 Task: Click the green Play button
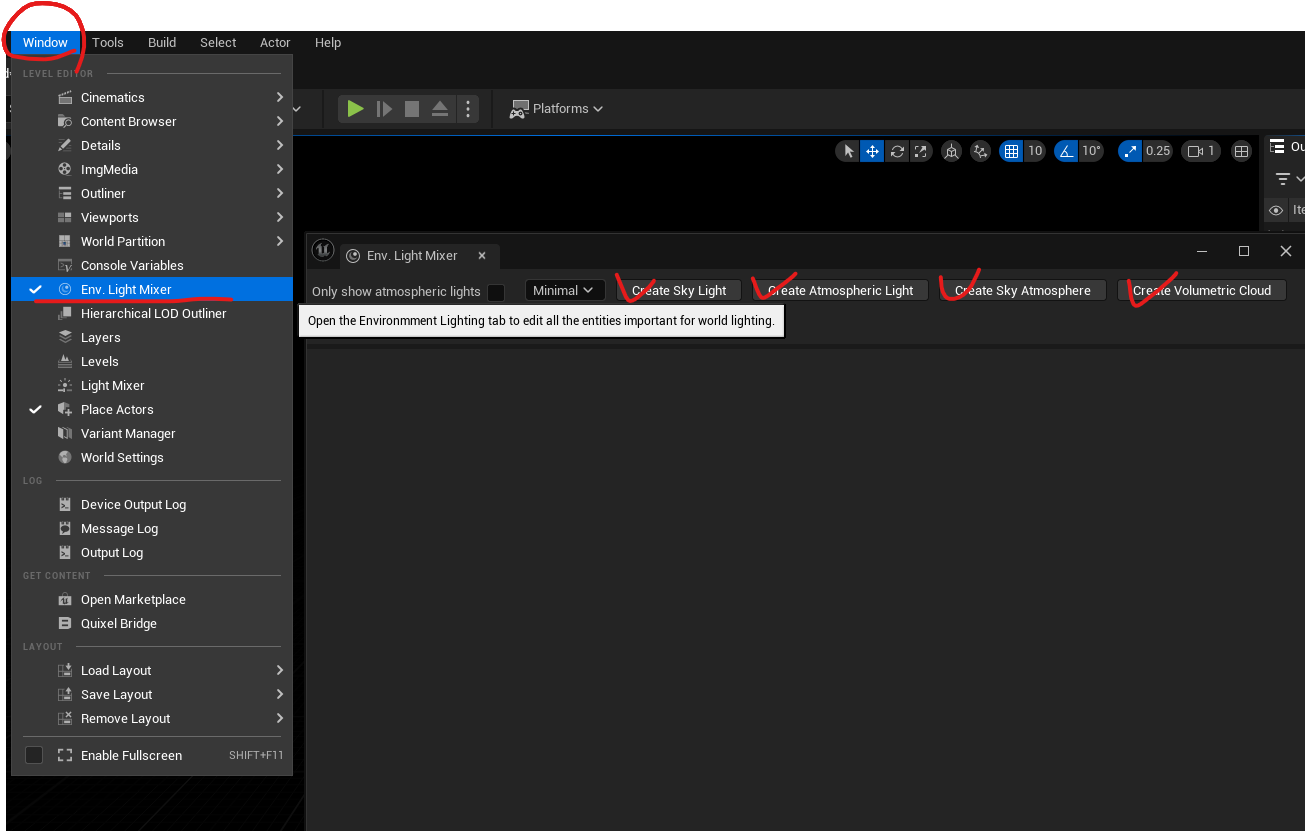[x=355, y=108]
